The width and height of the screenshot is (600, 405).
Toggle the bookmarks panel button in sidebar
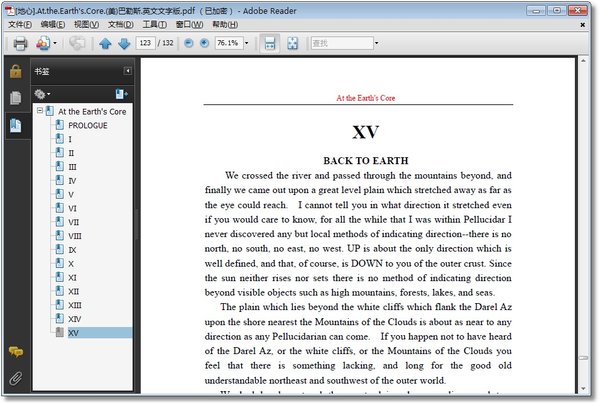click(15, 125)
